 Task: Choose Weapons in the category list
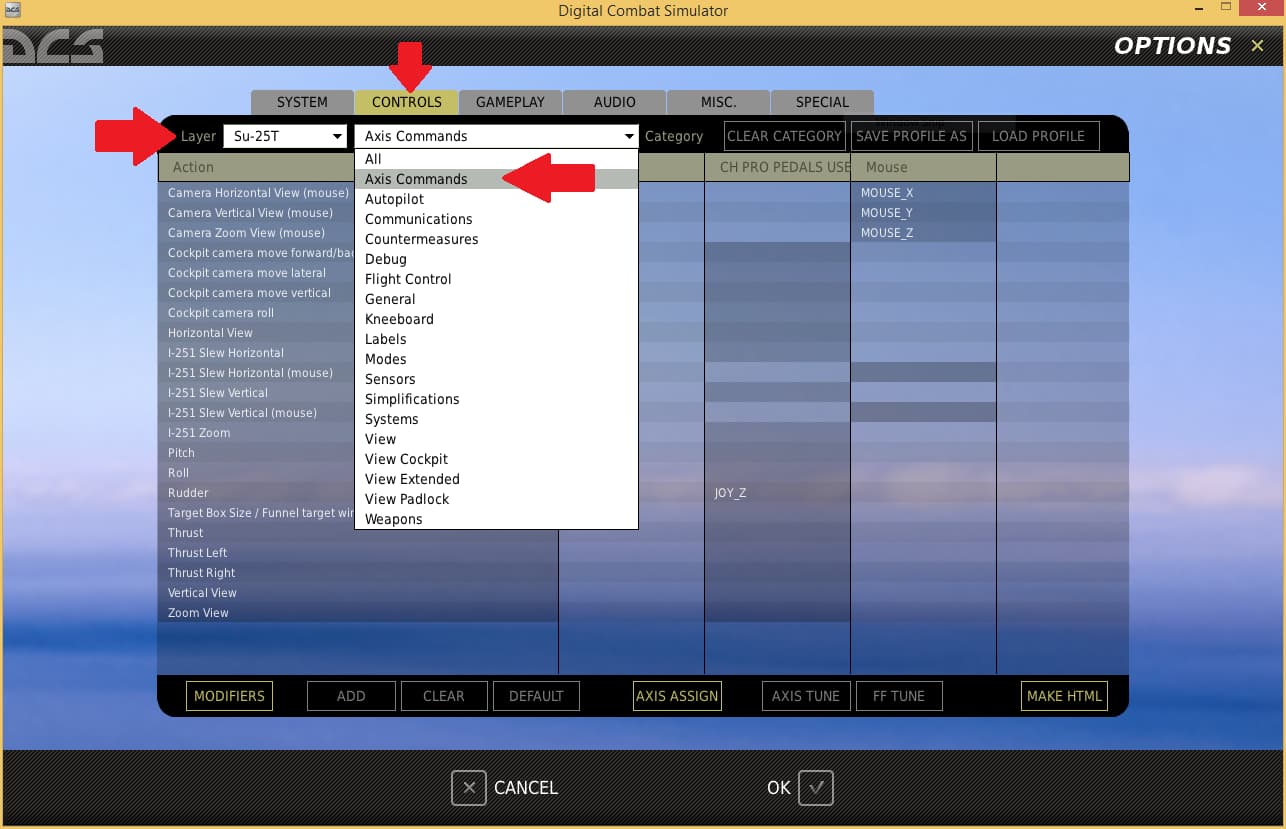click(x=393, y=519)
